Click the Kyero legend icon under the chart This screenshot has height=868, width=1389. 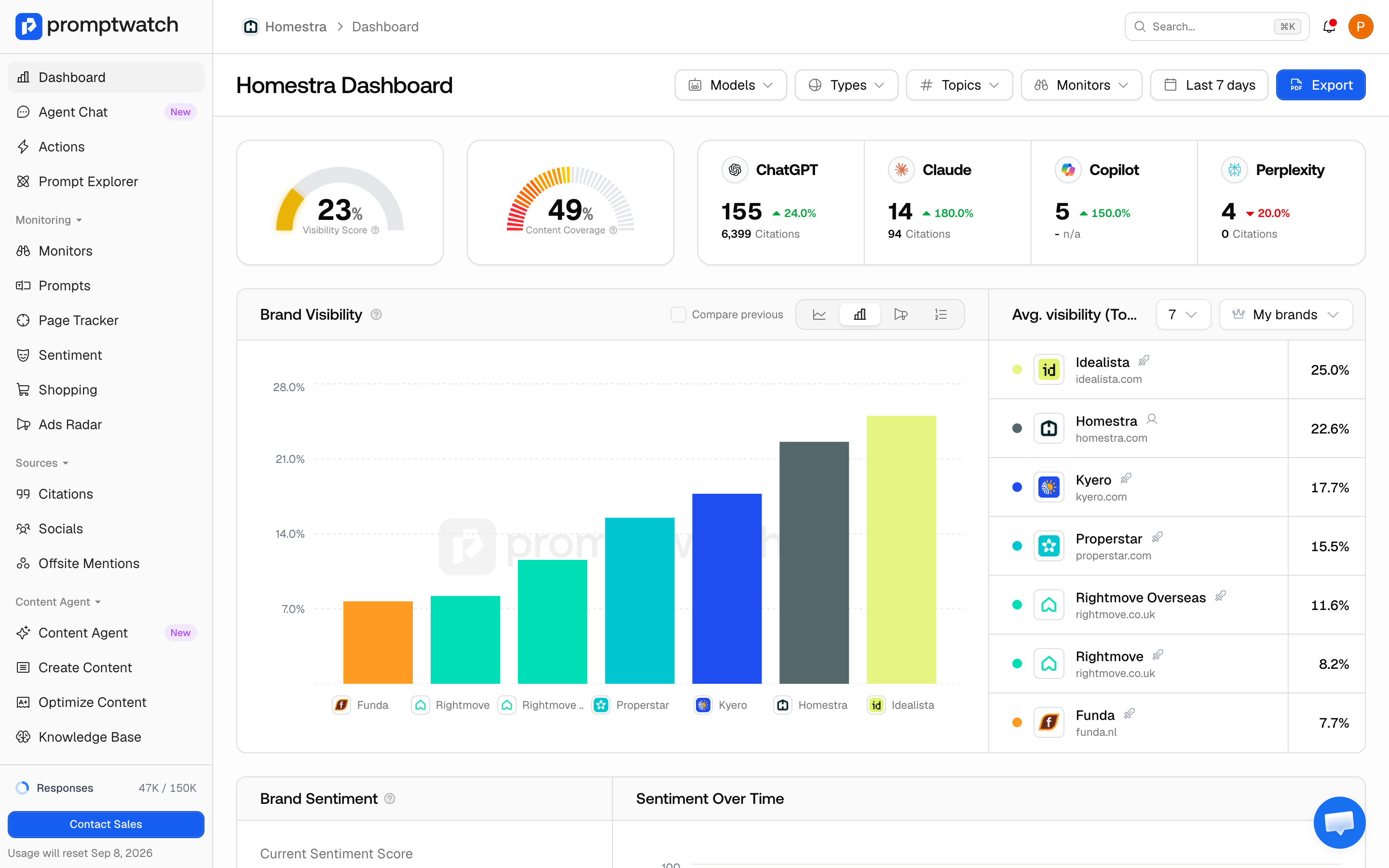click(x=703, y=705)
